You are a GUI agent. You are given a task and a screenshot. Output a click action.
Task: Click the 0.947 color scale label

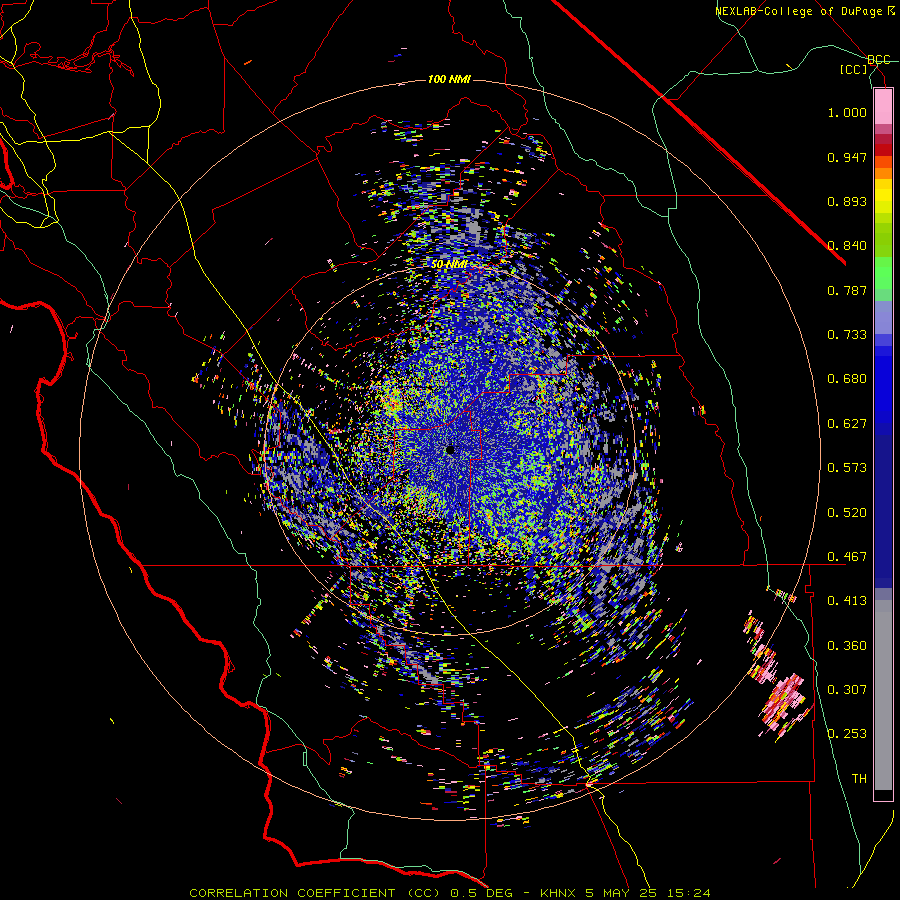pos(847,157)
